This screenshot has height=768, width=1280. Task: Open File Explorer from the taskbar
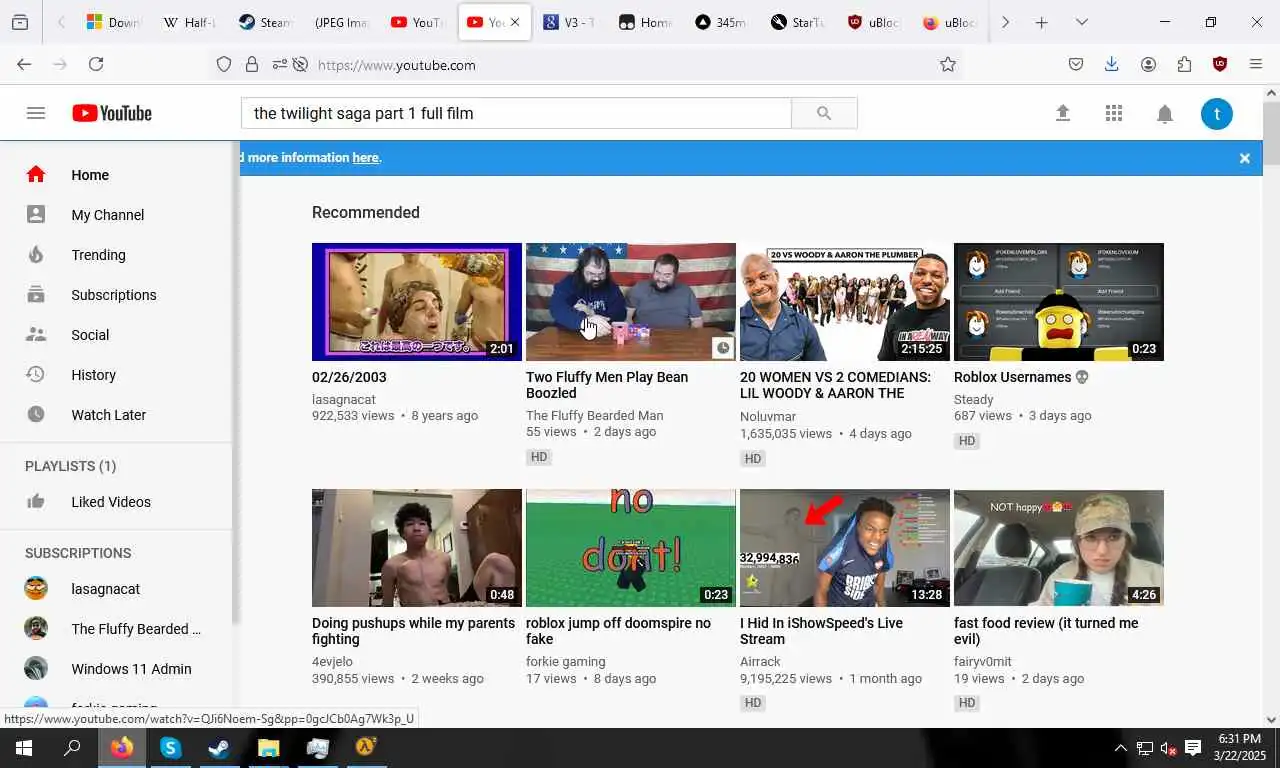268,748
